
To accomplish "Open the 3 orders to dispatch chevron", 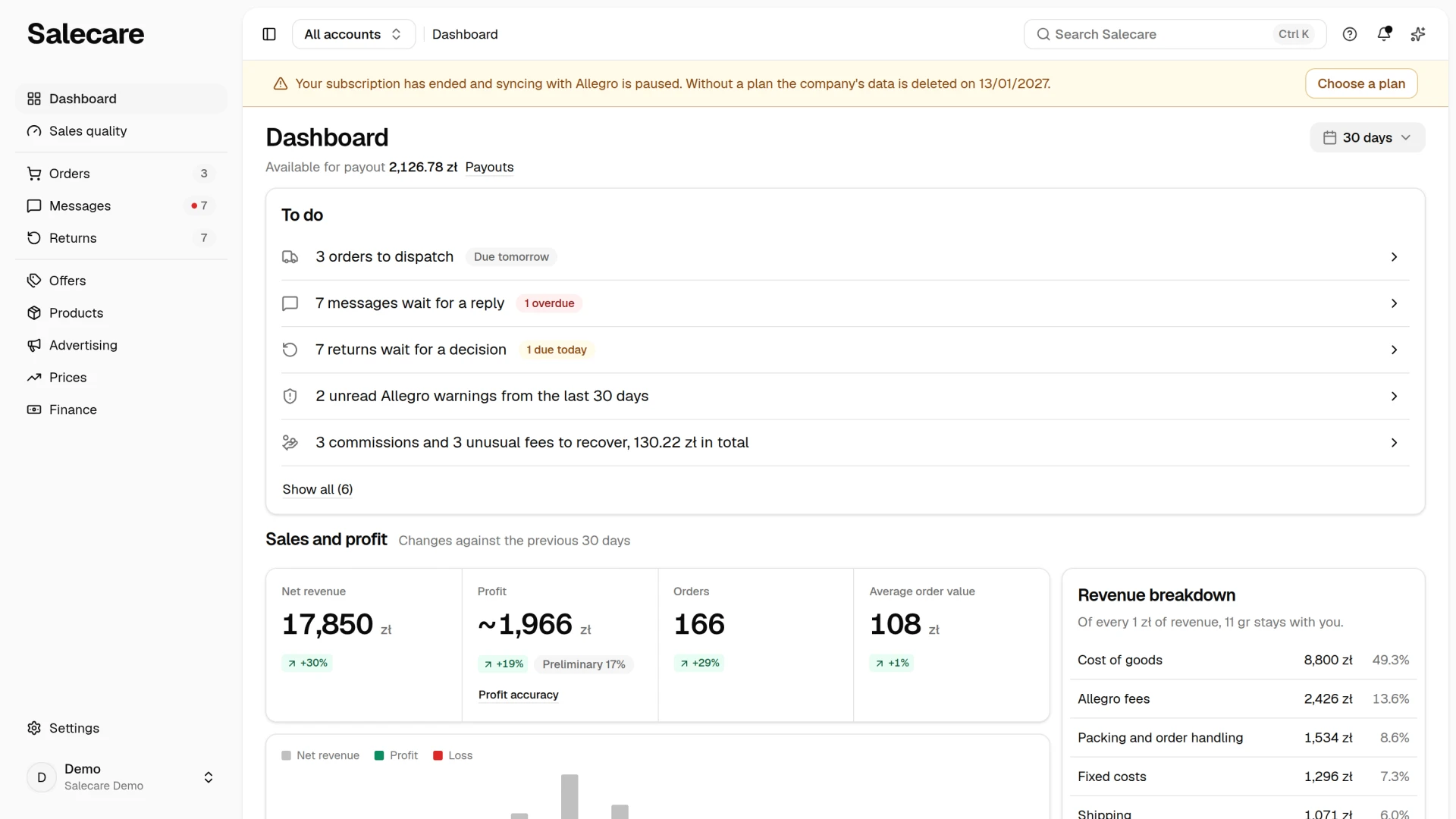I will coord(1394,257).
